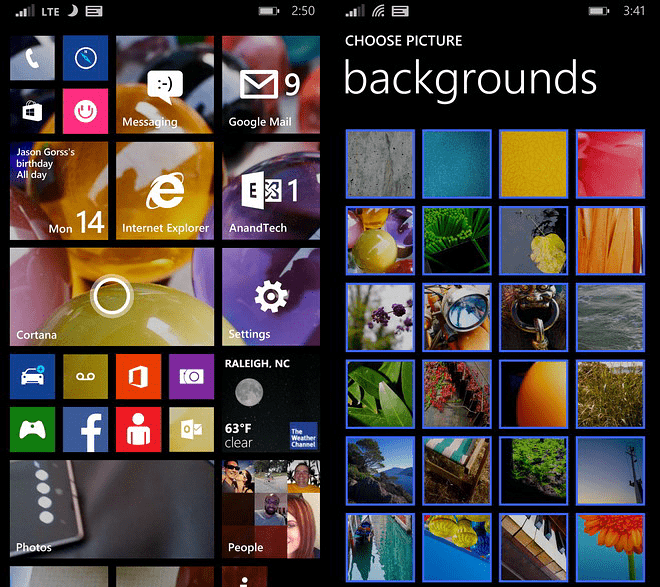
Task: Launch Internet Explorer tile
Action: (x=165, y=191)
